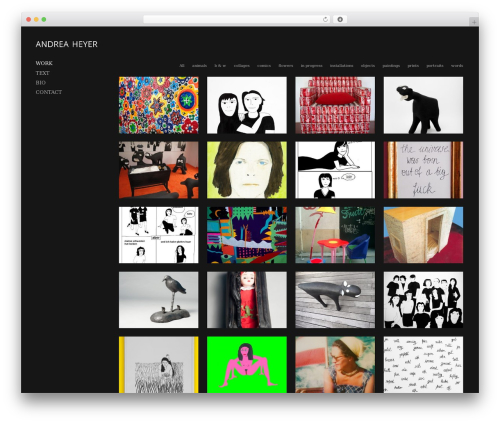Viewport: 500px width, 423px height.
Task: Open the two embracing figures drawing
Action: pyautogui.click(x=247, y=105)
